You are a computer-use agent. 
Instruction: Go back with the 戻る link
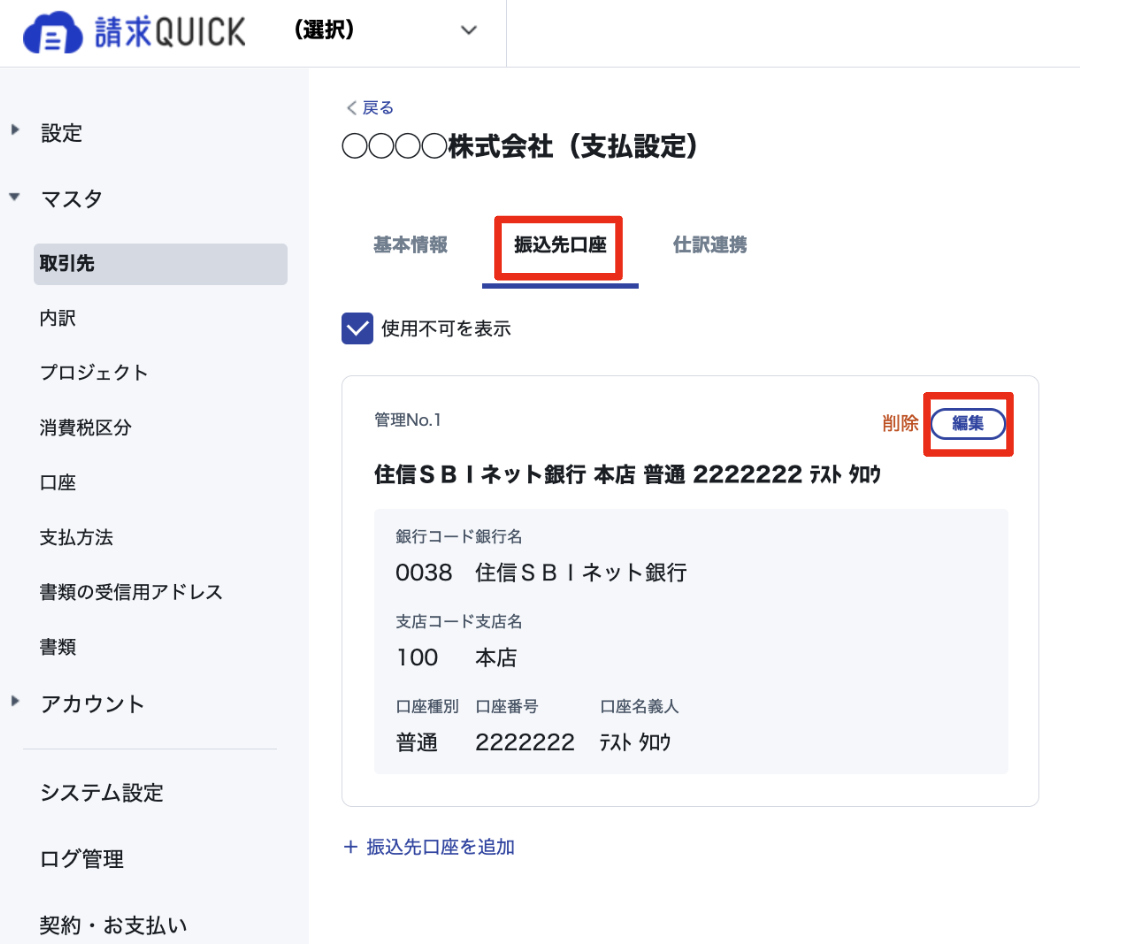click(x=370, y=108)
